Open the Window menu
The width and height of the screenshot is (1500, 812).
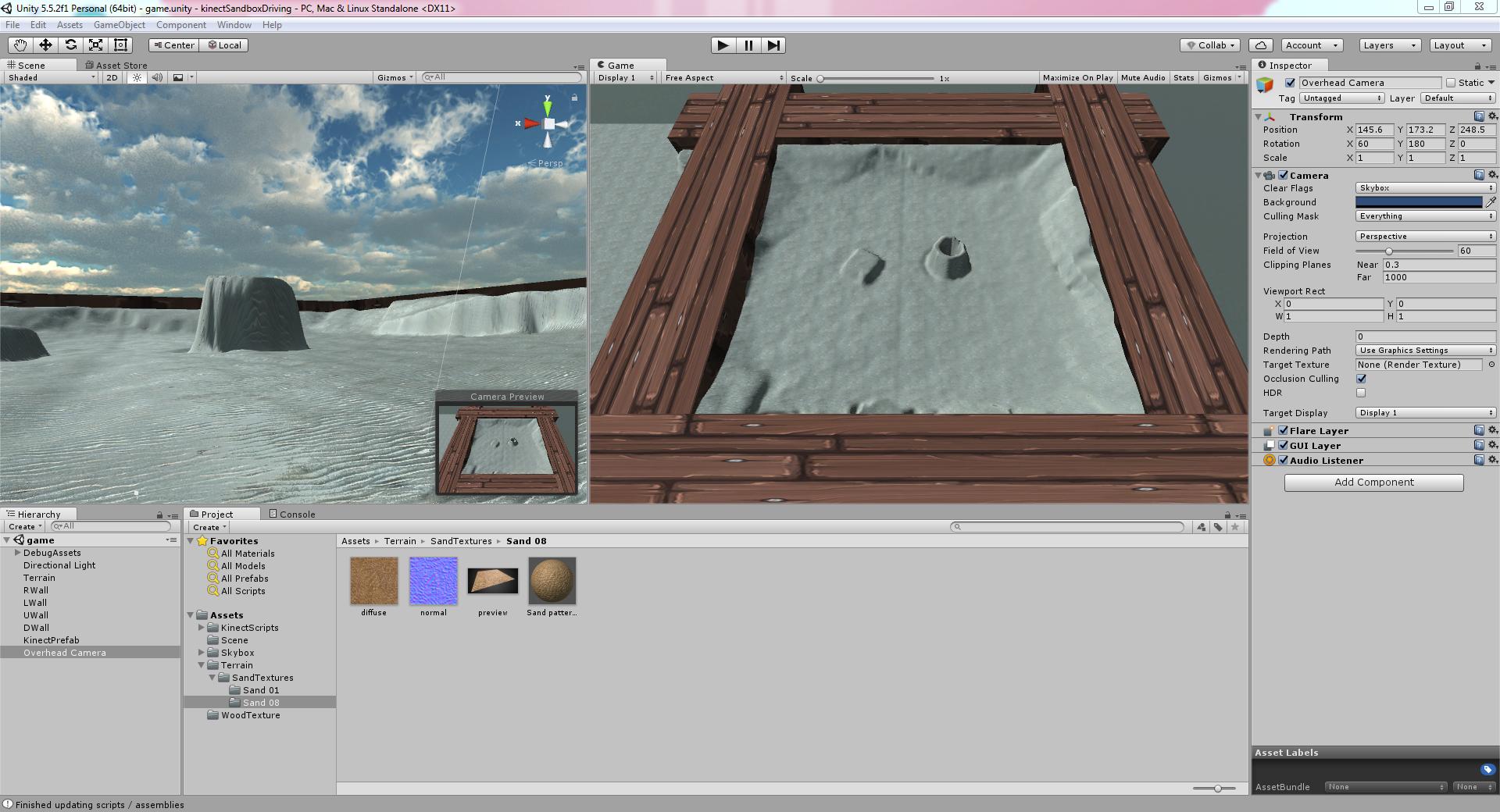pyautogui.click(x=234, y=25)
